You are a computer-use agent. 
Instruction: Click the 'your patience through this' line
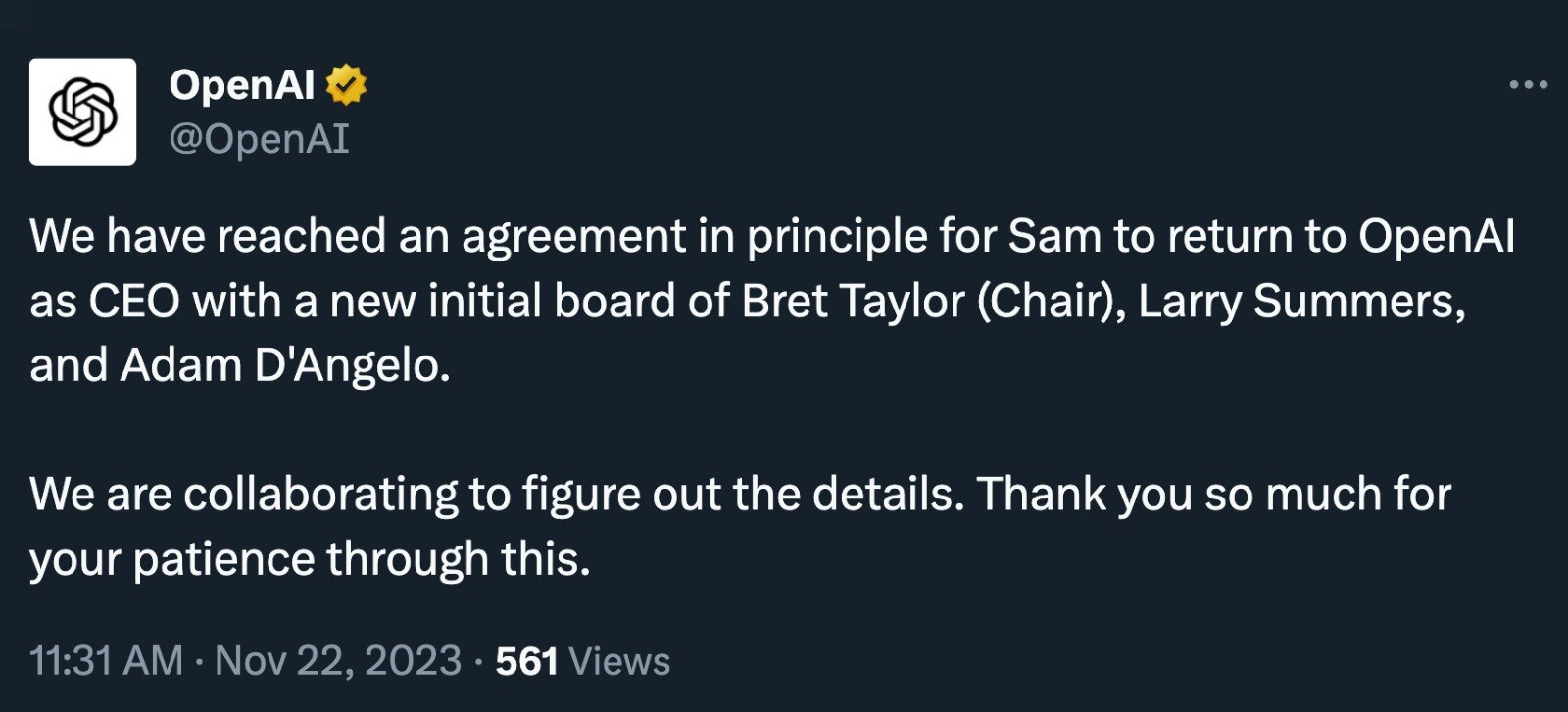(310, 558)
